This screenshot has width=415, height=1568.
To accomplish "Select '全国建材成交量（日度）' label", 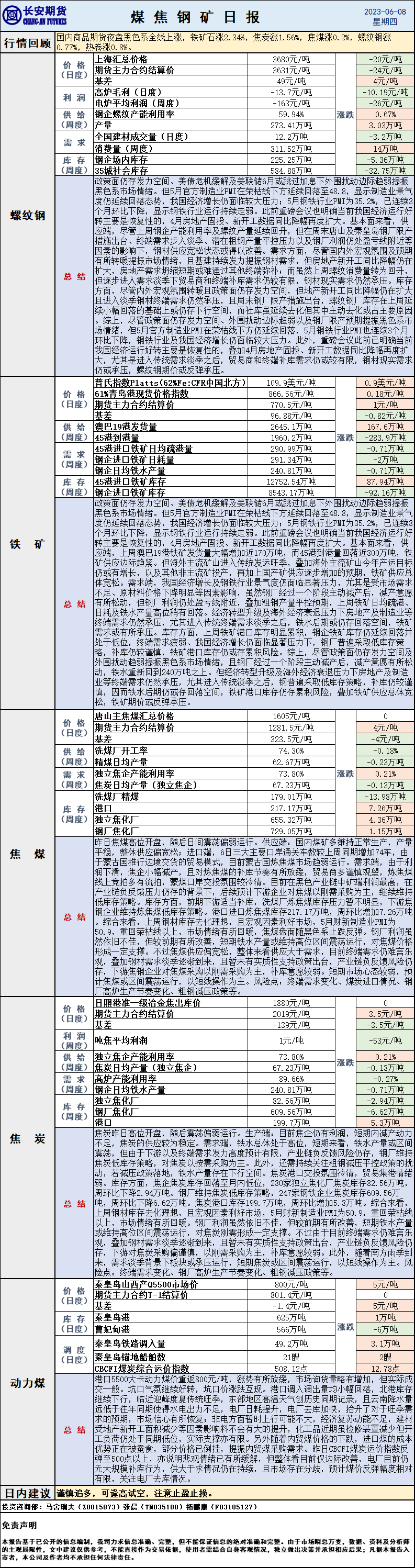I will point(141,137).
